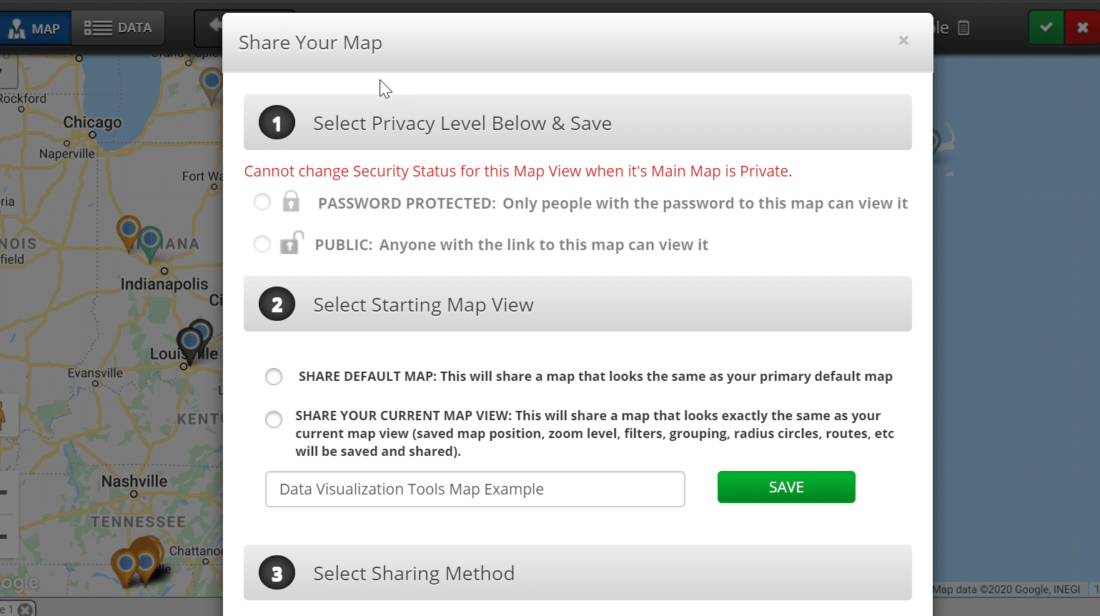Screen dimensions: 1100x616
Task: Select the Password Protected radio button
Action: 262,201
